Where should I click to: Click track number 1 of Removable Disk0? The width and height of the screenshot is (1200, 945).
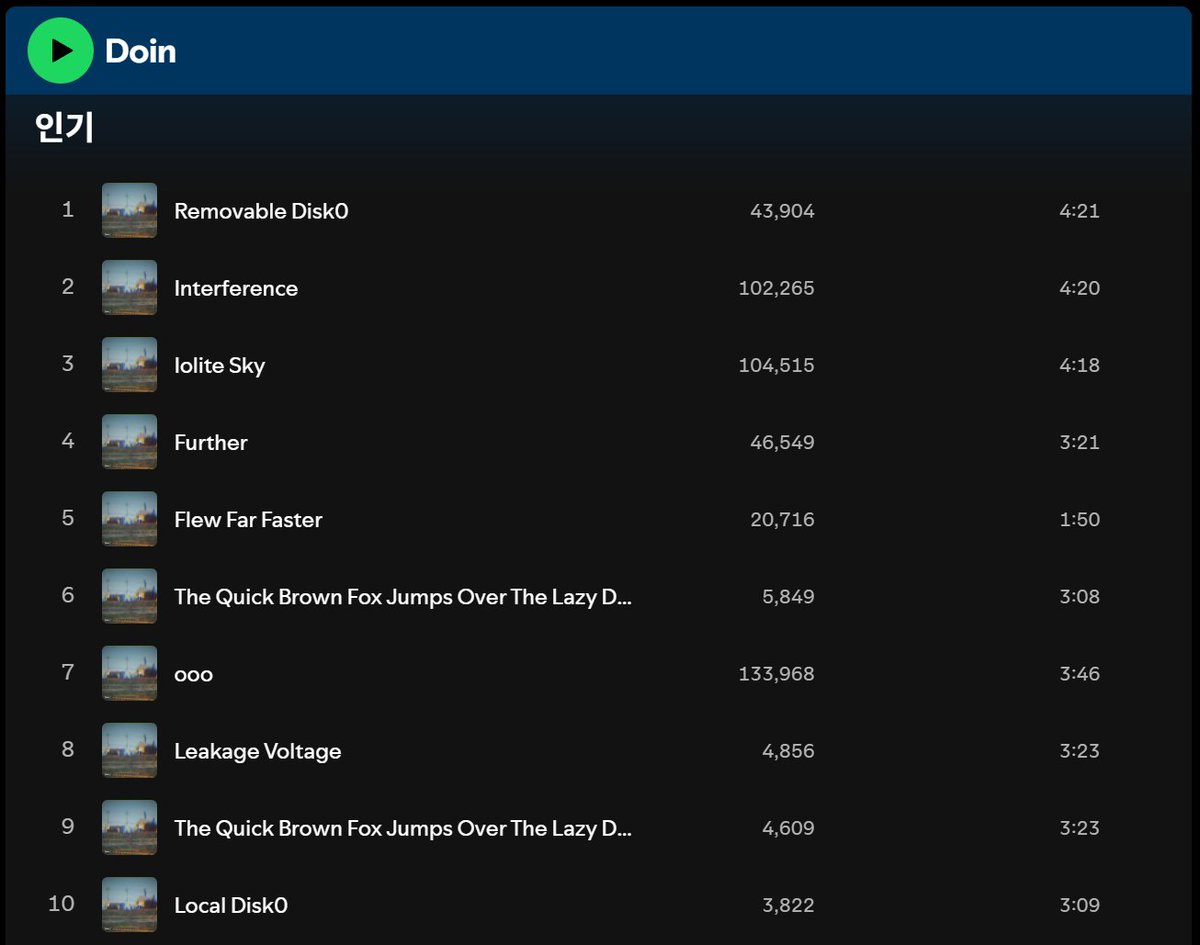pyautogui.click(x=68, y=210)
